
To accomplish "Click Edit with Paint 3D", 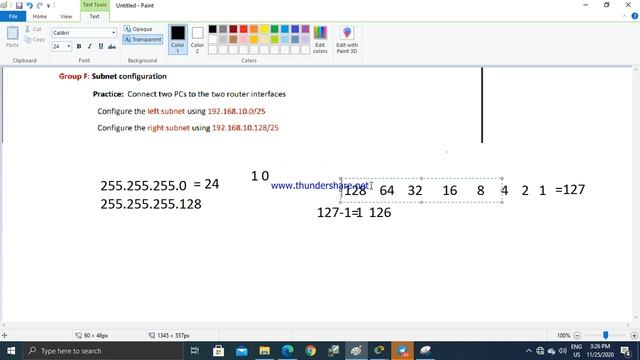I will click(347, 40).
